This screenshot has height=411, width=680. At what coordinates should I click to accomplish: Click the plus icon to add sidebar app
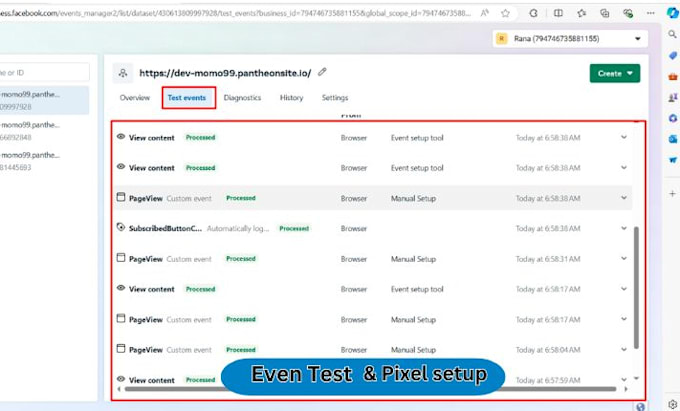click(x=673, y=193)
